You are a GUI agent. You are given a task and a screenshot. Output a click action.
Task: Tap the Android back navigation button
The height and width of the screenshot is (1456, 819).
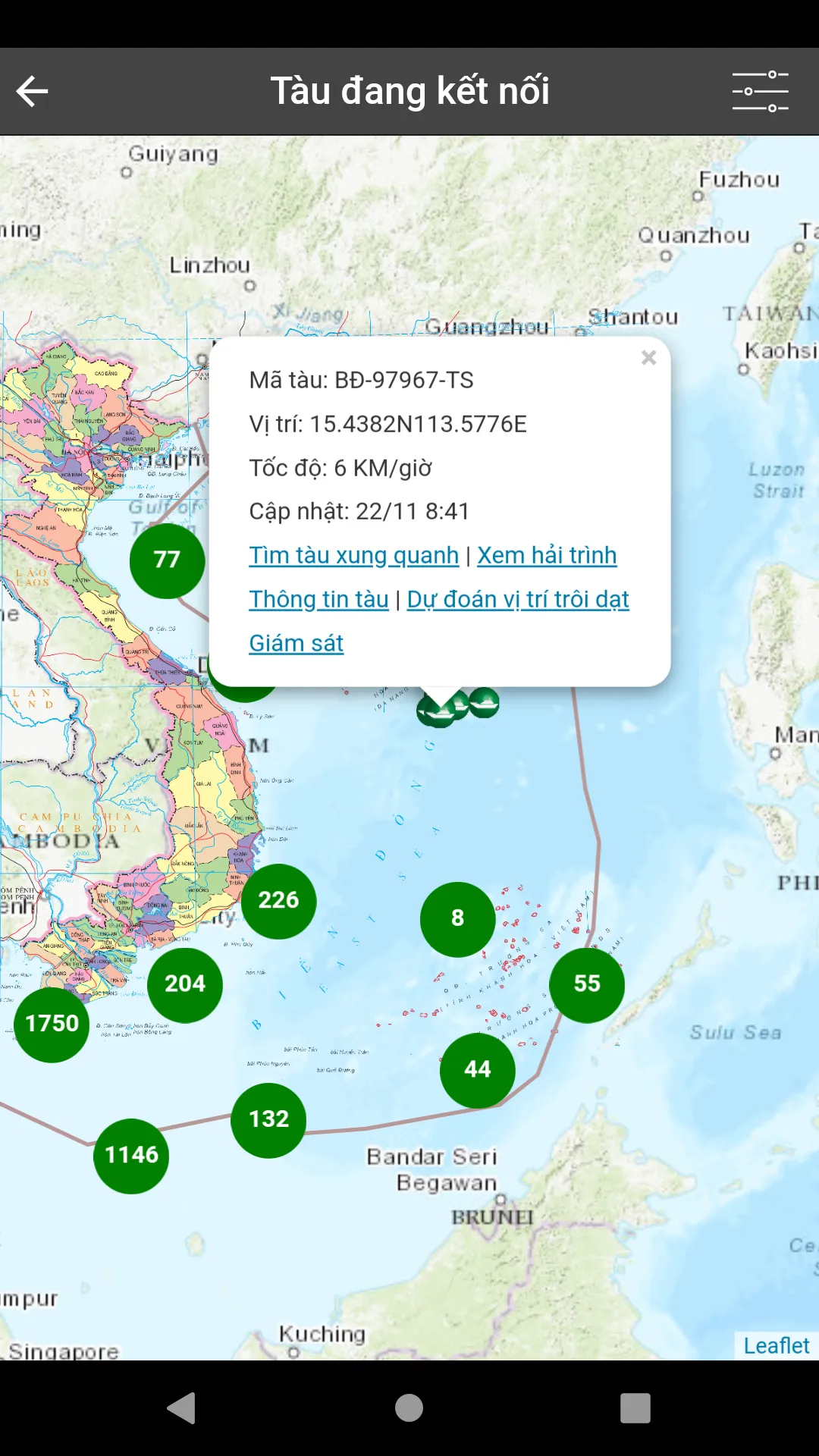pos(181,1408)
